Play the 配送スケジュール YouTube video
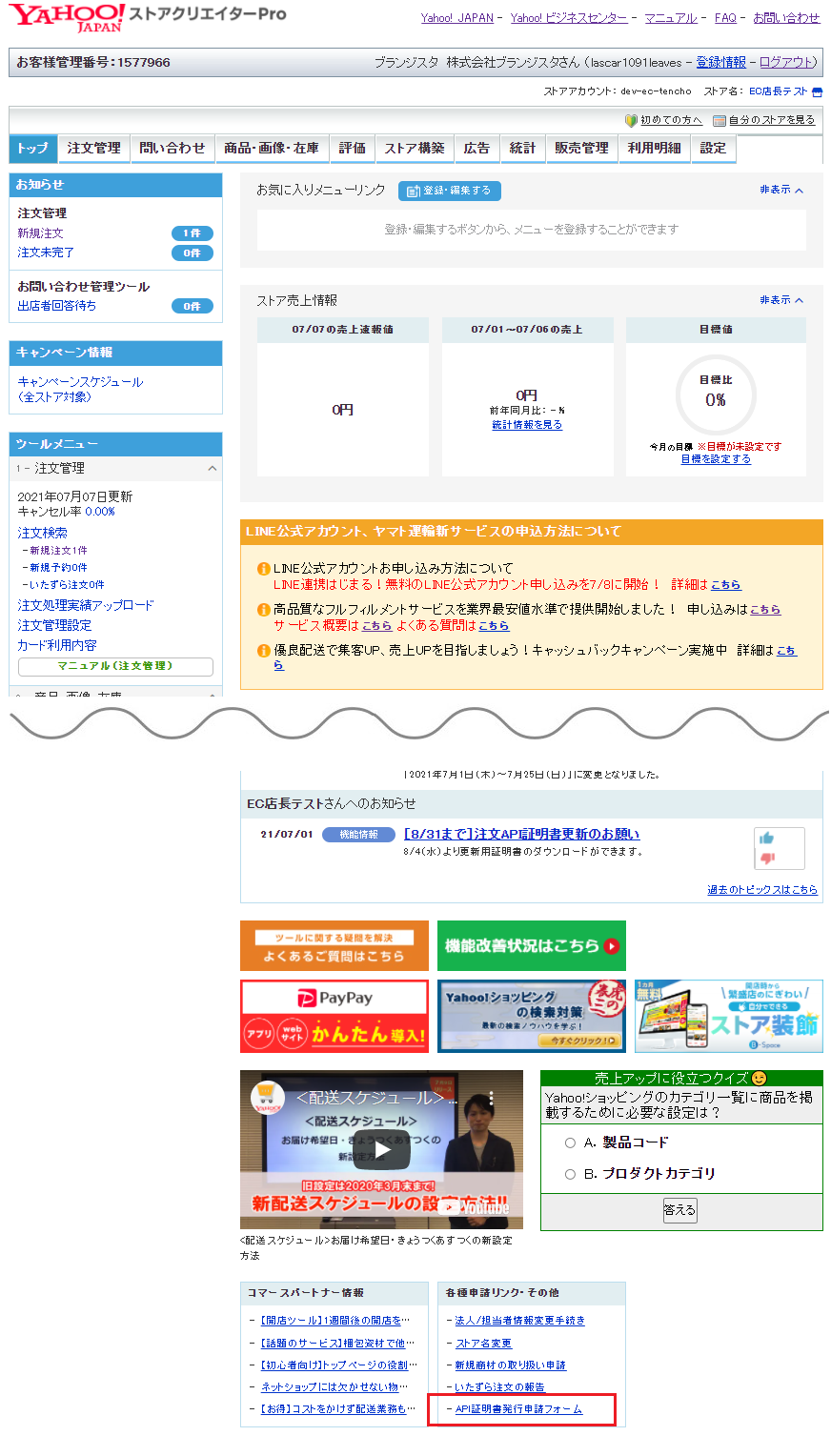 click(381, 1149)
